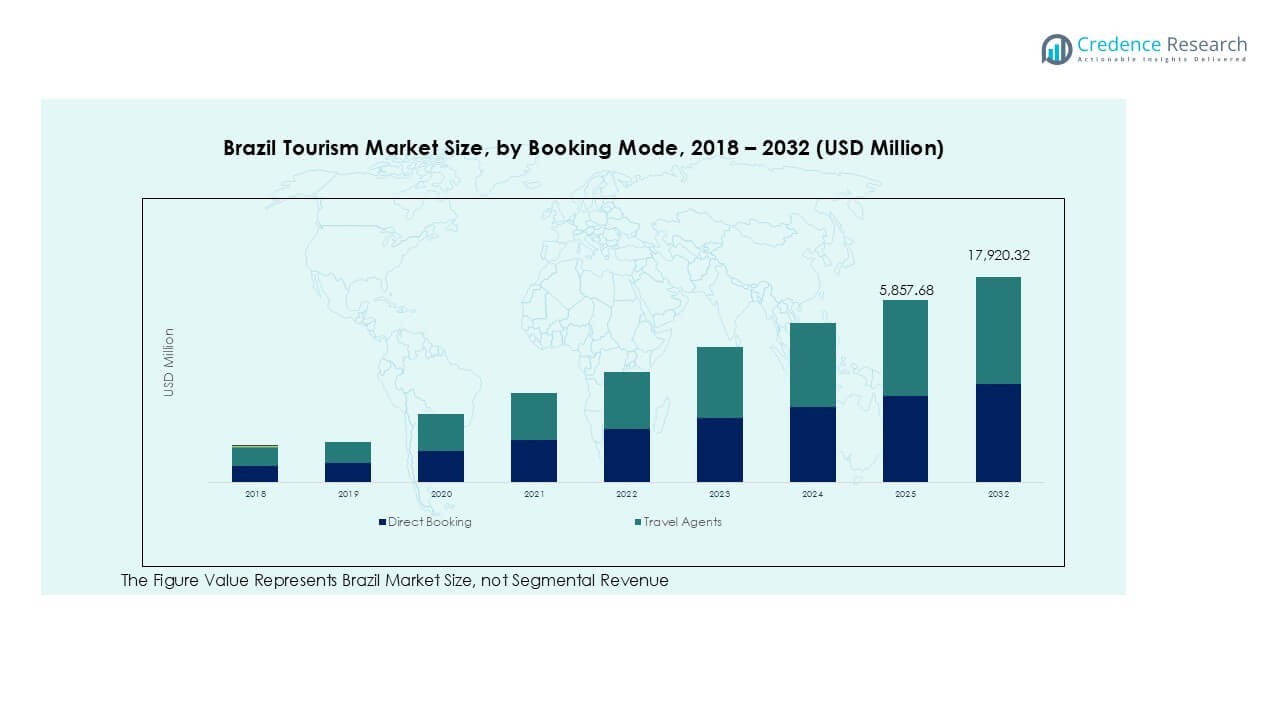Viewport: 1280px width, 720px height.
Task: Click the dark blue segment of 2024 bar
Action: 812,444
